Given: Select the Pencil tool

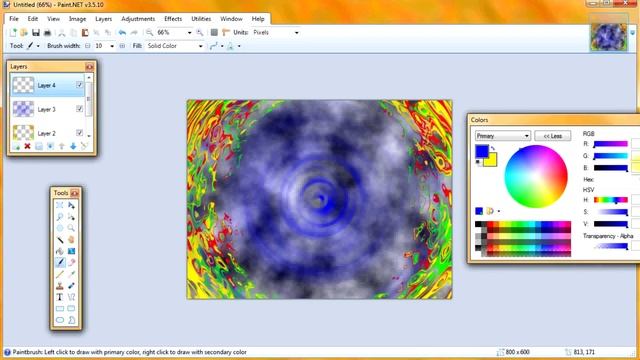Looking at the screenshot, I should [60, 274].
